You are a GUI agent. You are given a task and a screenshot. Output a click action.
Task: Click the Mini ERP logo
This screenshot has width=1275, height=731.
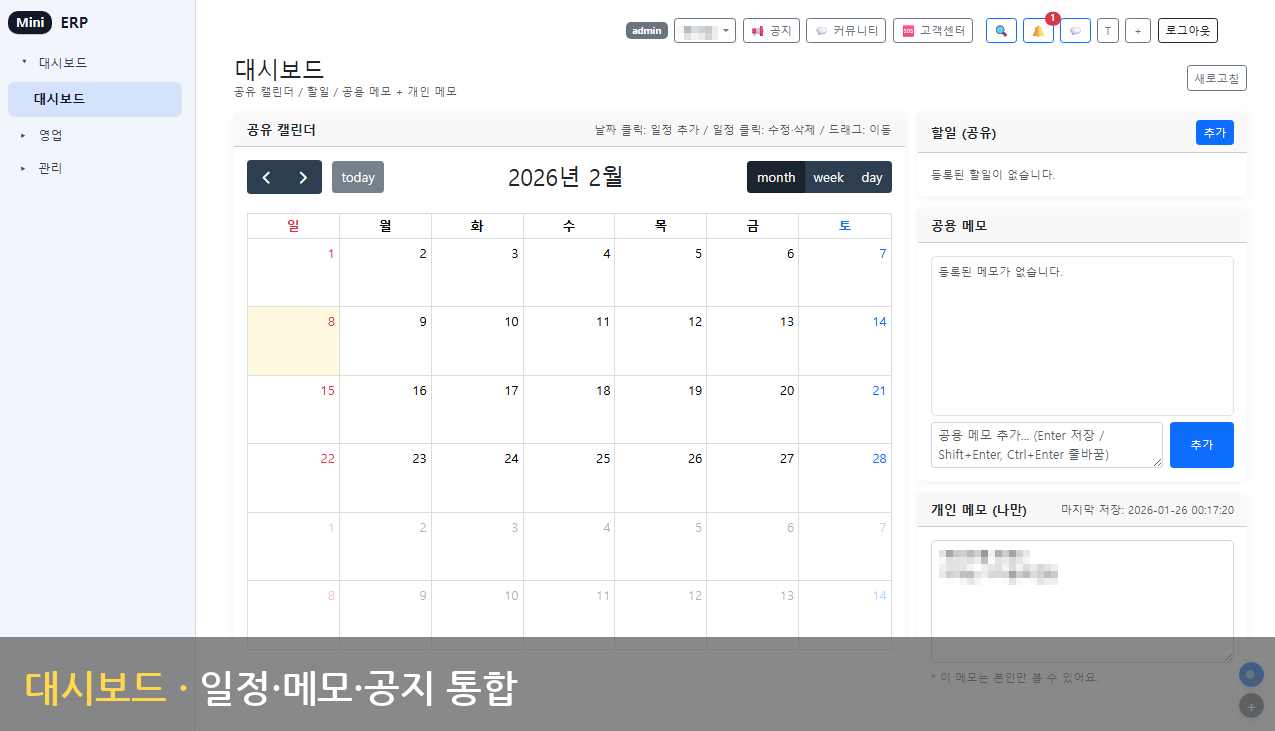tap(48, 23)
